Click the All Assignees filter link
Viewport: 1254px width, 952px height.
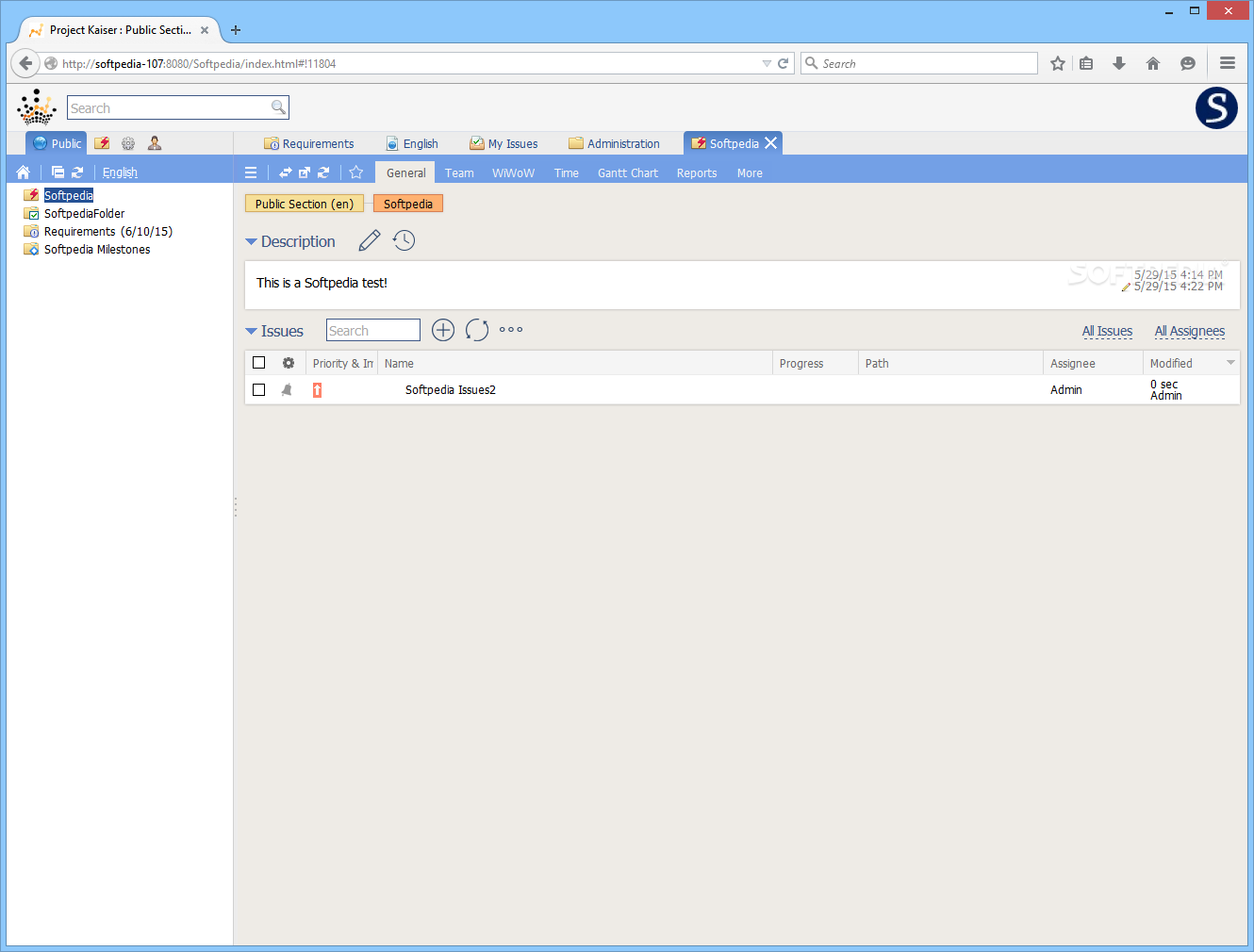click(1190, 331)
